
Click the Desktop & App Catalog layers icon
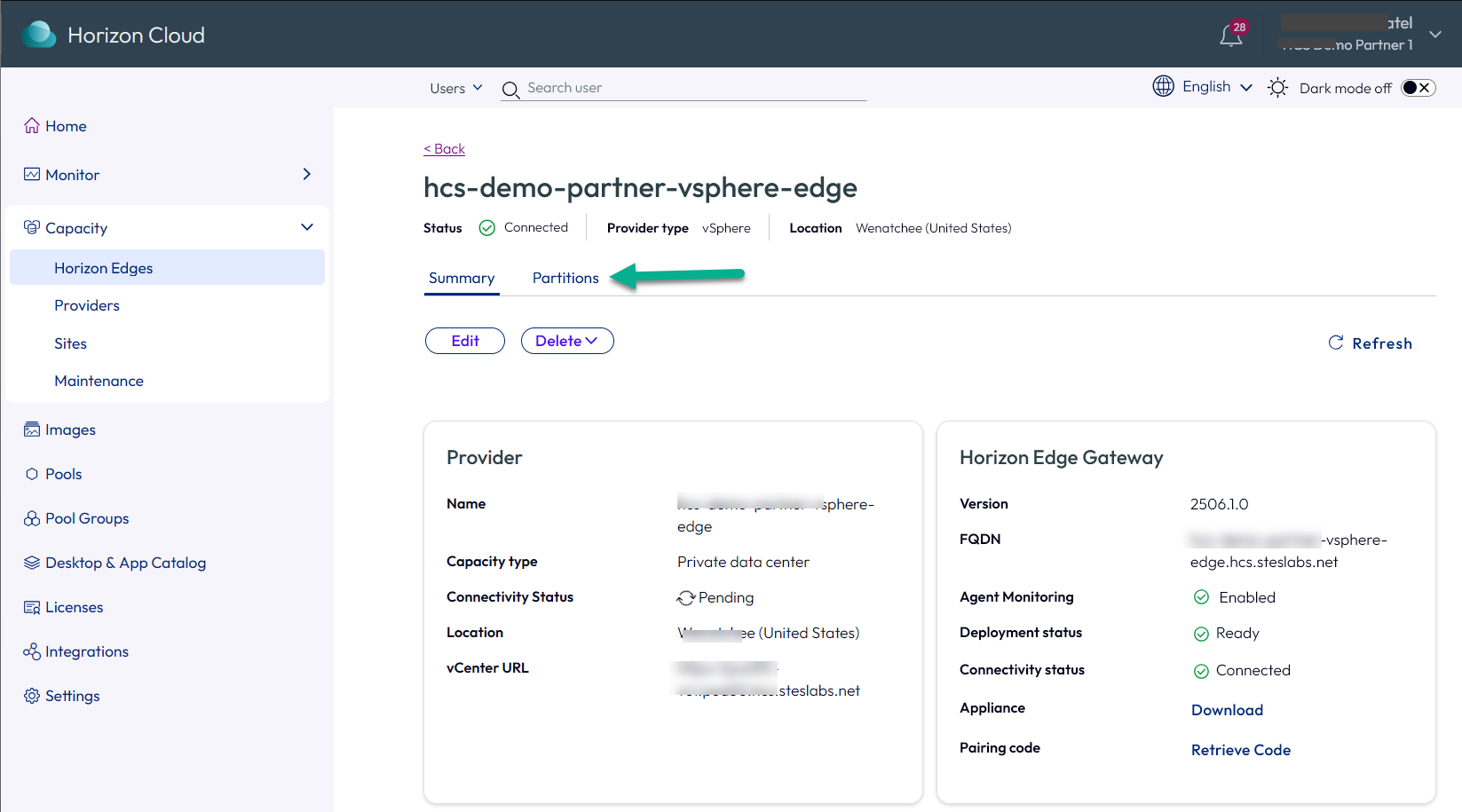point(32,563)
